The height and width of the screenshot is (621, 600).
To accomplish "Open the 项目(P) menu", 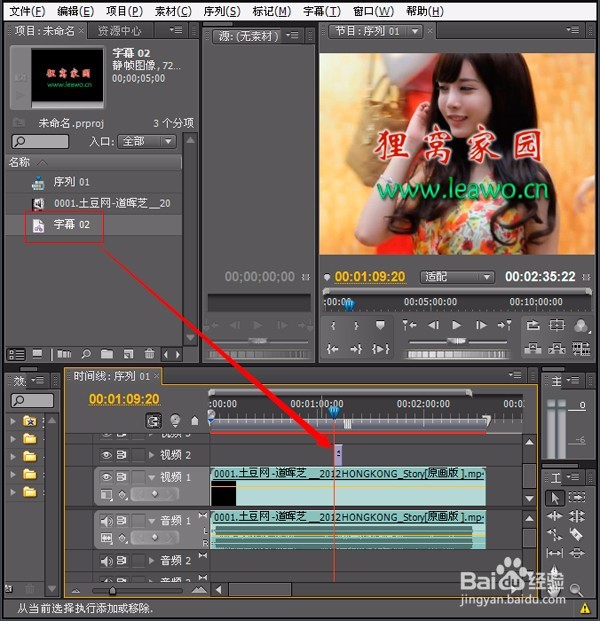I will (x=124, y=11).
